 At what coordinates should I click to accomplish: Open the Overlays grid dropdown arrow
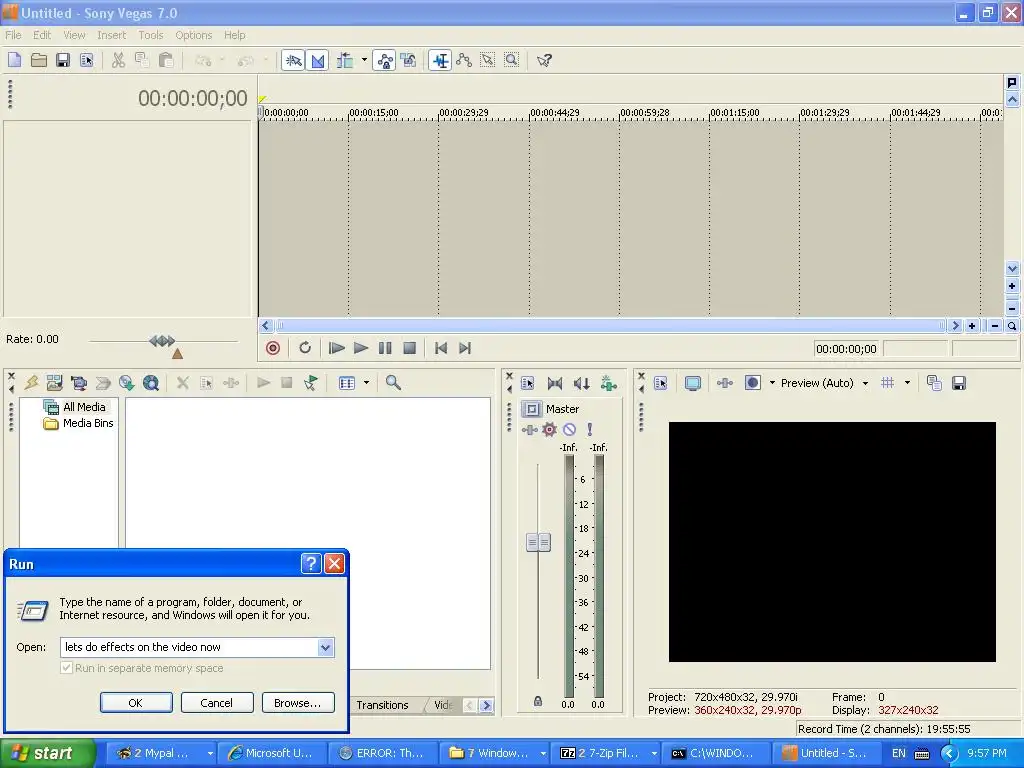tap(907, 383)
